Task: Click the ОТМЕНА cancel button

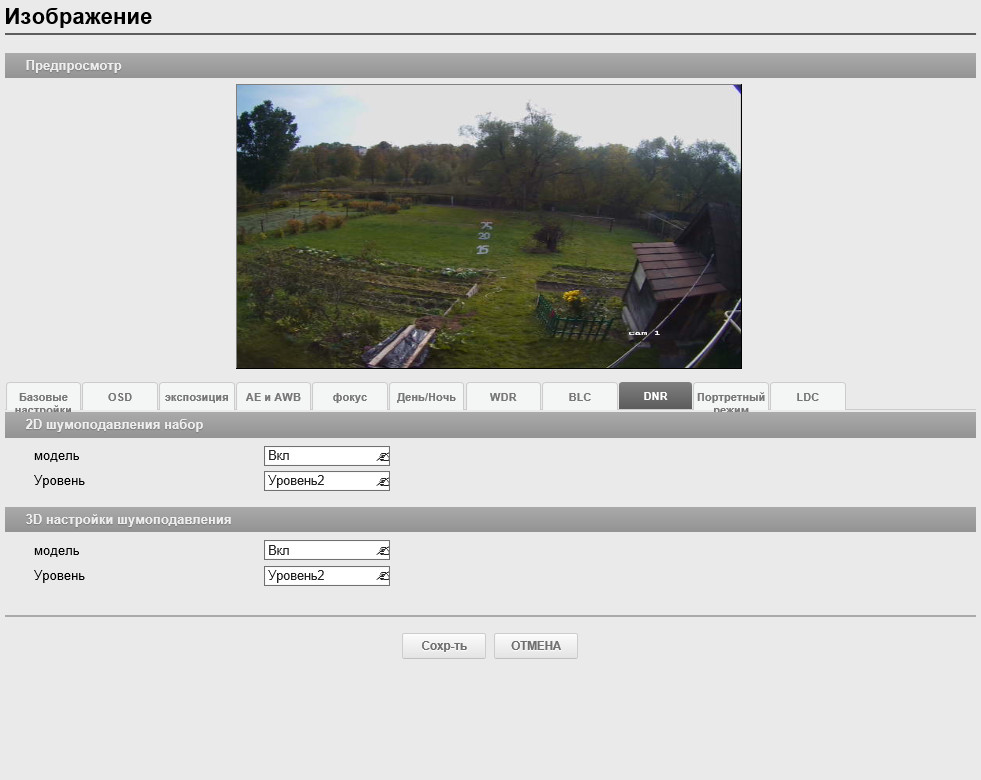Action: pyautogui.click(x=536, y=646)
